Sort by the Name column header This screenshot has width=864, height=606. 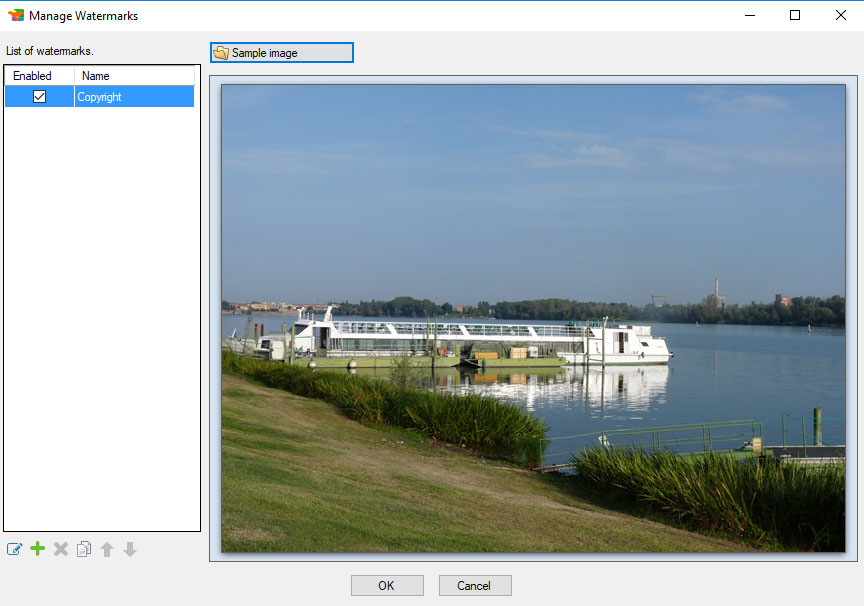click(x=134, y=76)
